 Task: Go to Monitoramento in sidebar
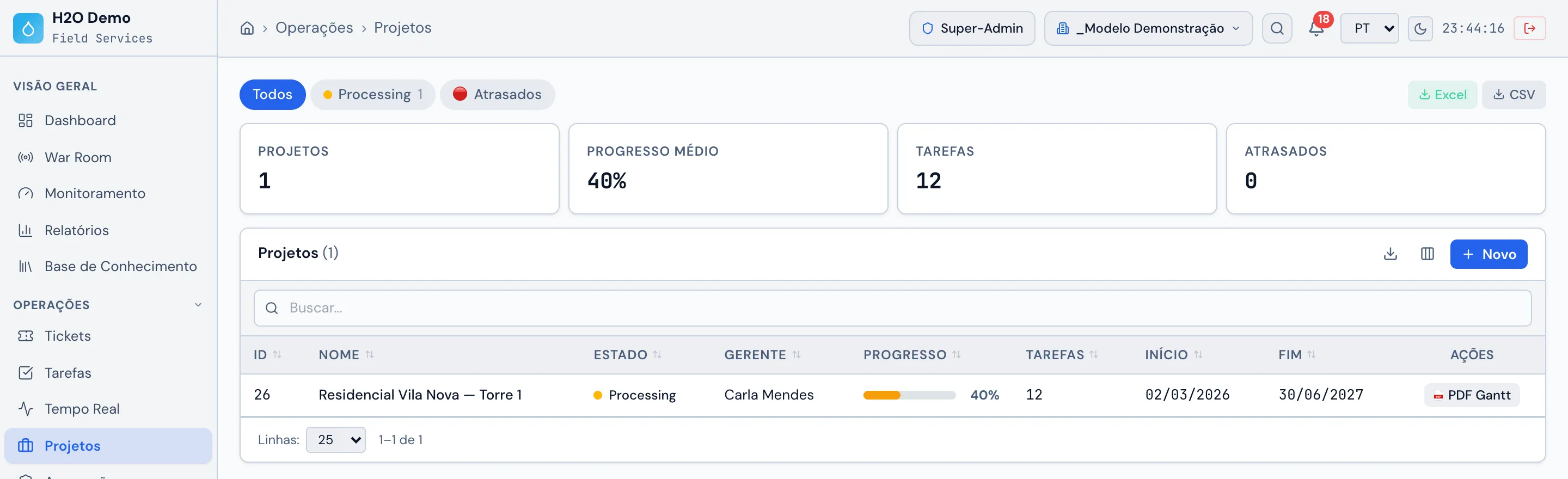108,194
